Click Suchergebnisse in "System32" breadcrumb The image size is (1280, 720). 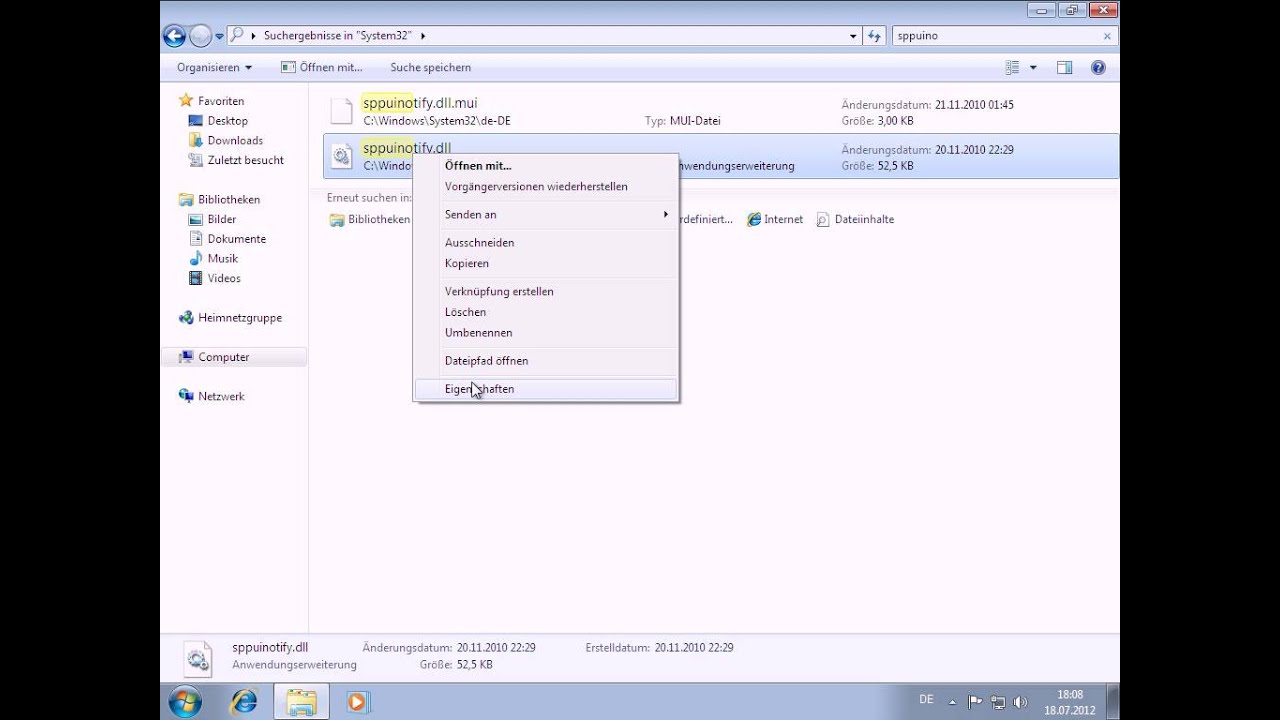coord(338,36)
